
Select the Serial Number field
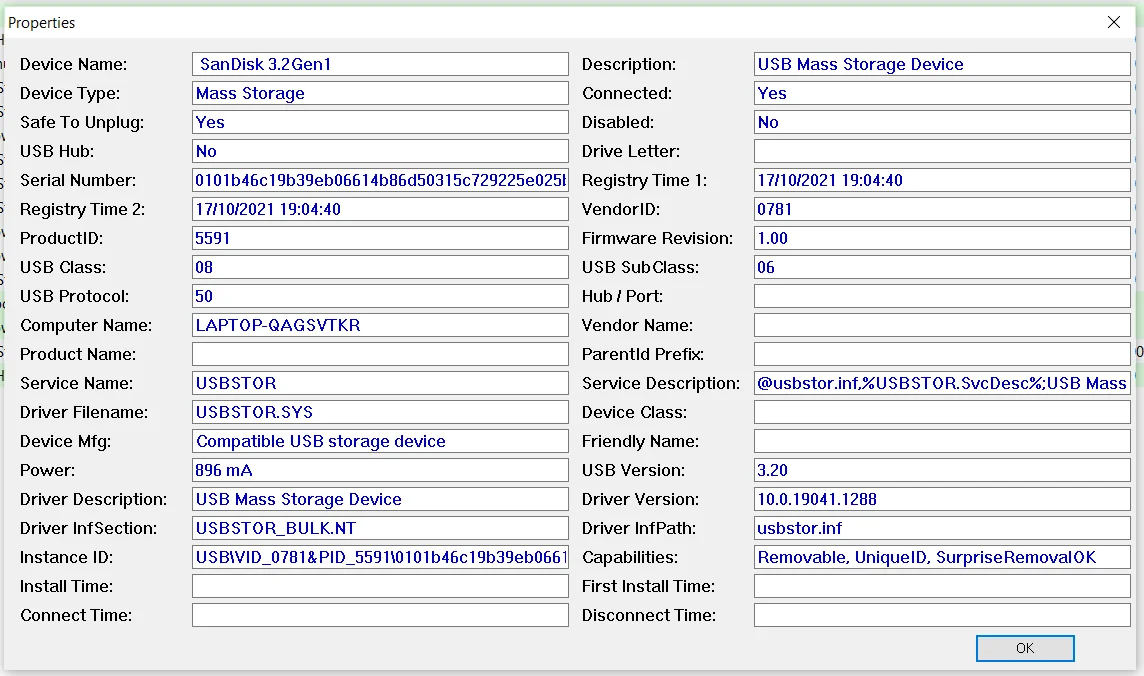click(x=380, y=180)
